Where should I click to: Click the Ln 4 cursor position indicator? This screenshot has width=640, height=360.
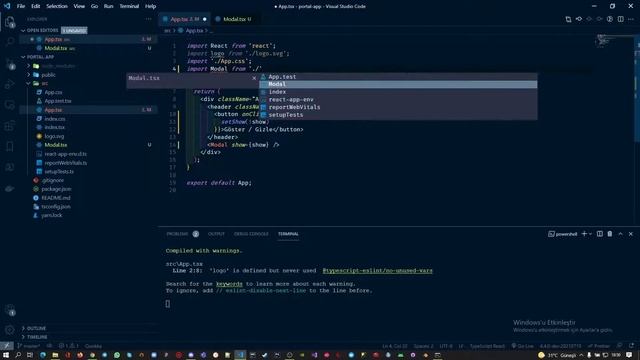(x=395, y=346)
